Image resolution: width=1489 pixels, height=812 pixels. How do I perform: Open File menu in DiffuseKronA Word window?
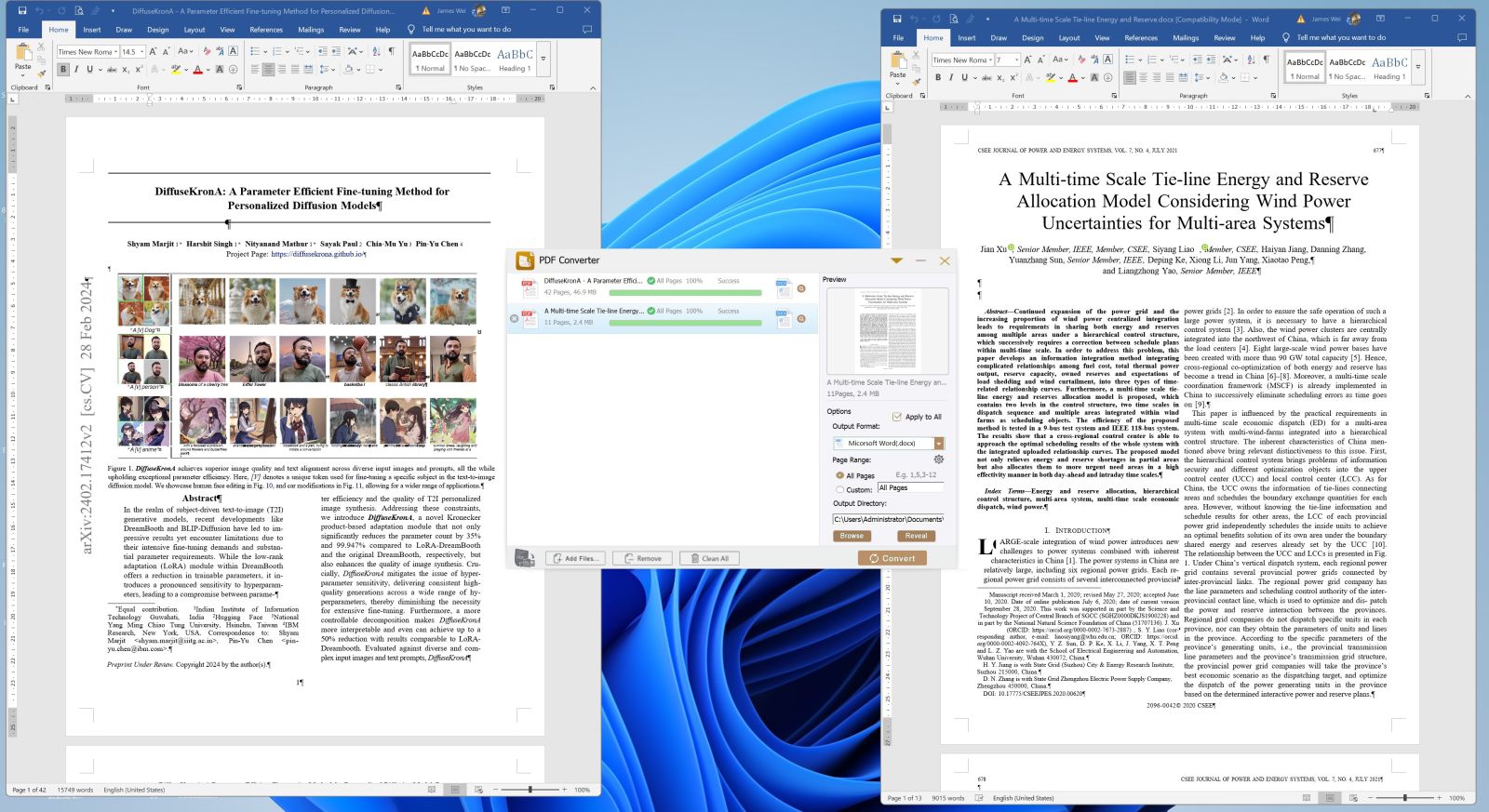tap(24, 30)
